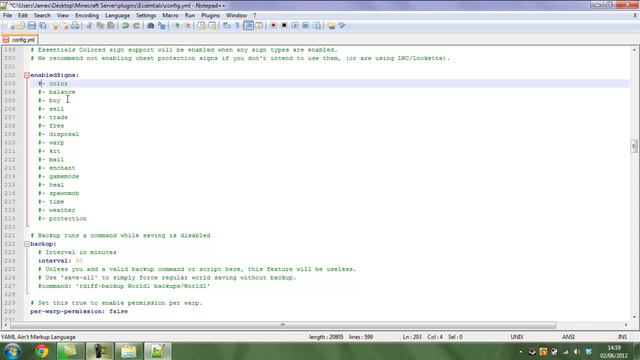The image size is (640, 360).
Task: Open the Edit menu
Action: point(23,16)
